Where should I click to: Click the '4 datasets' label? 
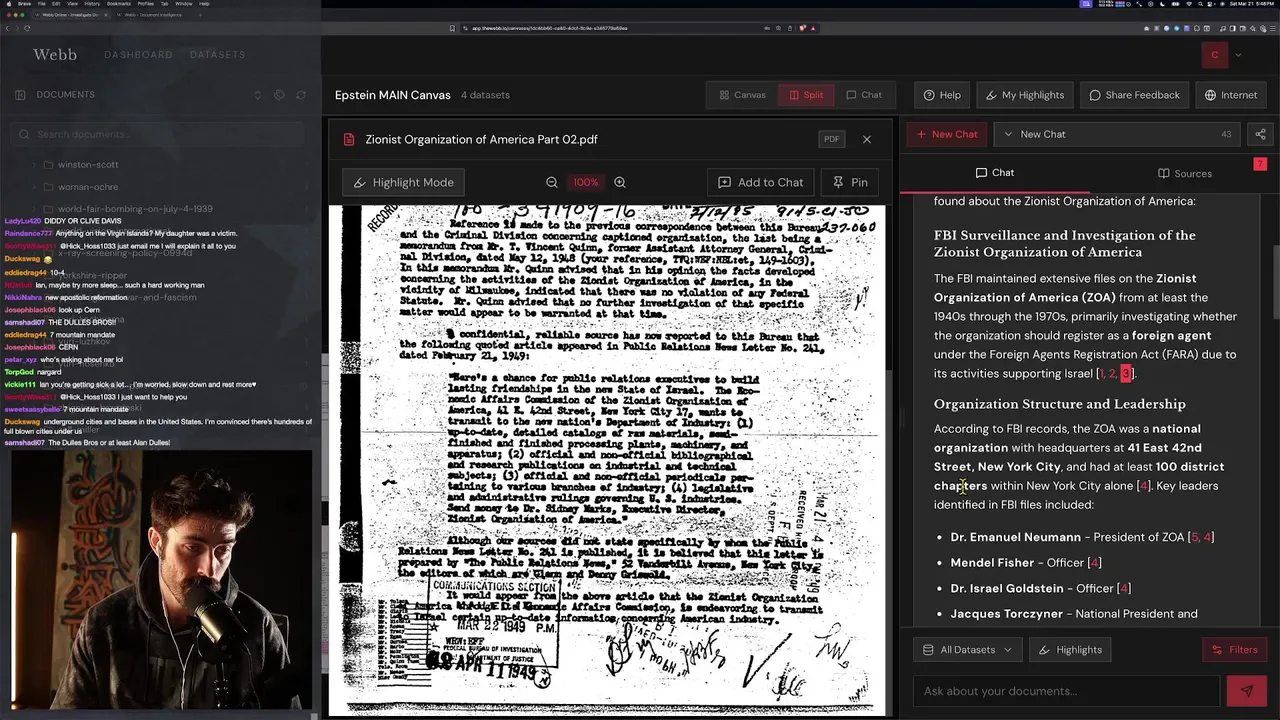point(485,95)
